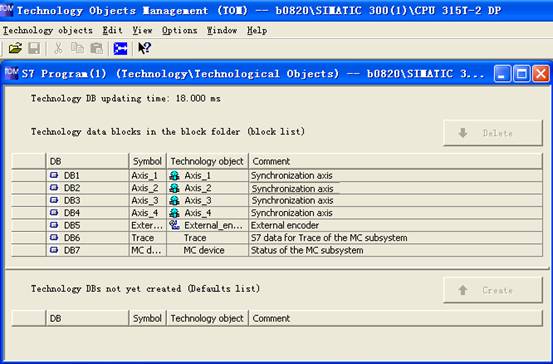The width and height of the screenshot is (553, 364).
Task: Open the Window menu
Action: click(x=222, y=31)
